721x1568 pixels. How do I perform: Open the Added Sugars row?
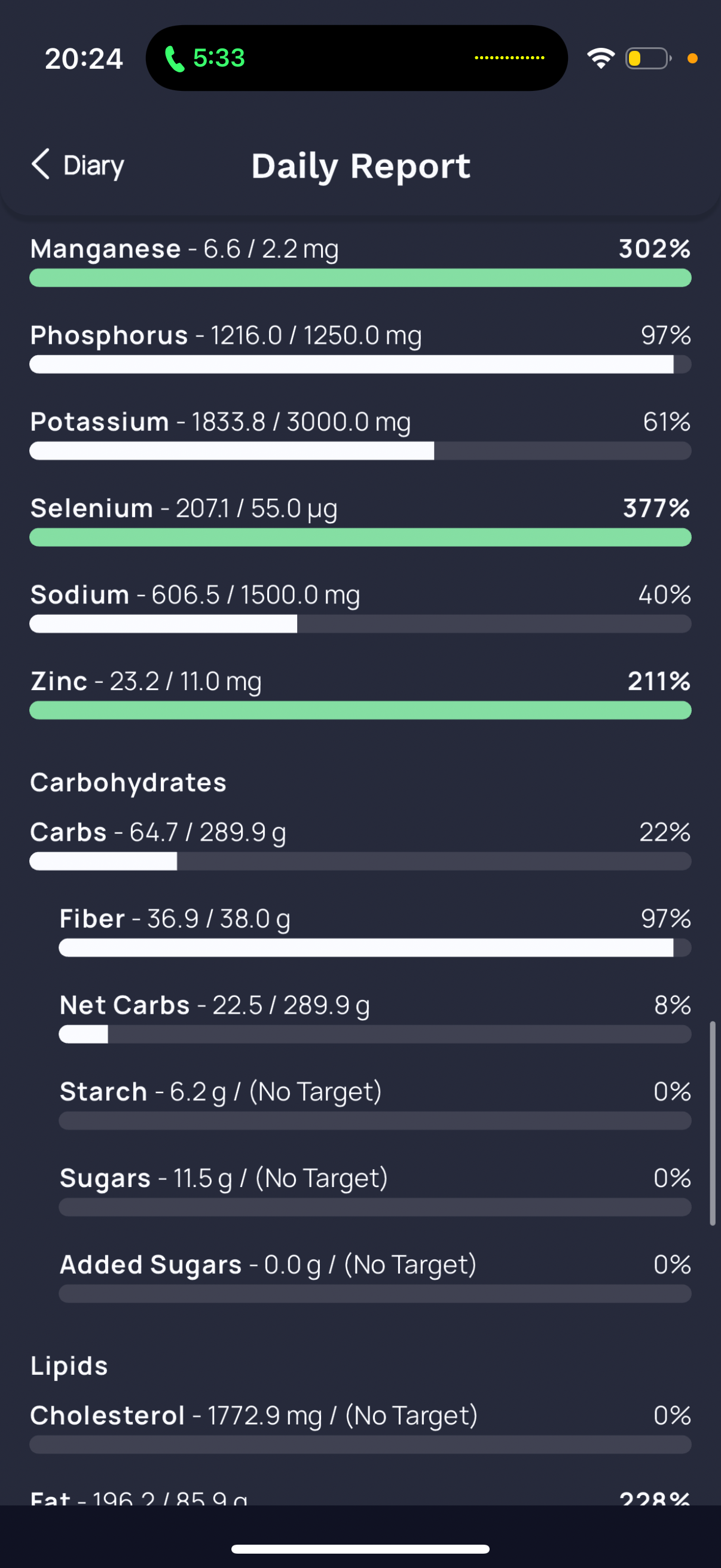pyautogui.click(x=375, y=1276)
